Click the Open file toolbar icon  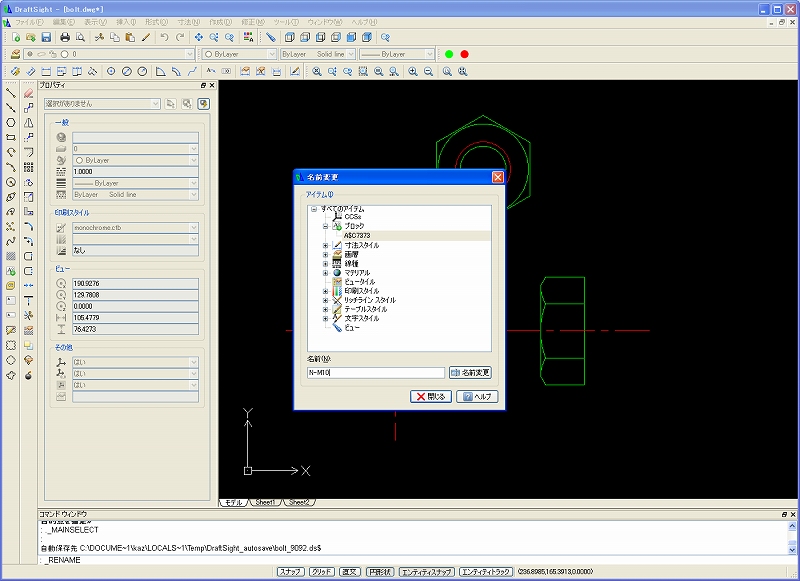pos(31,37)
